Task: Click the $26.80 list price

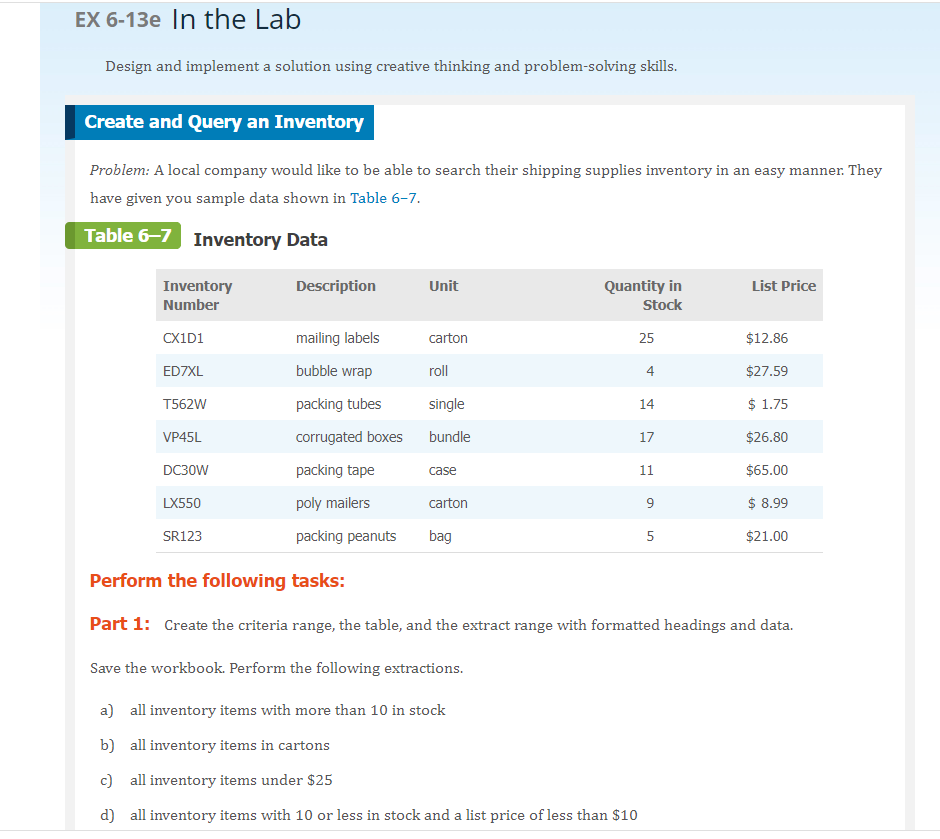Action: (767, 437)
